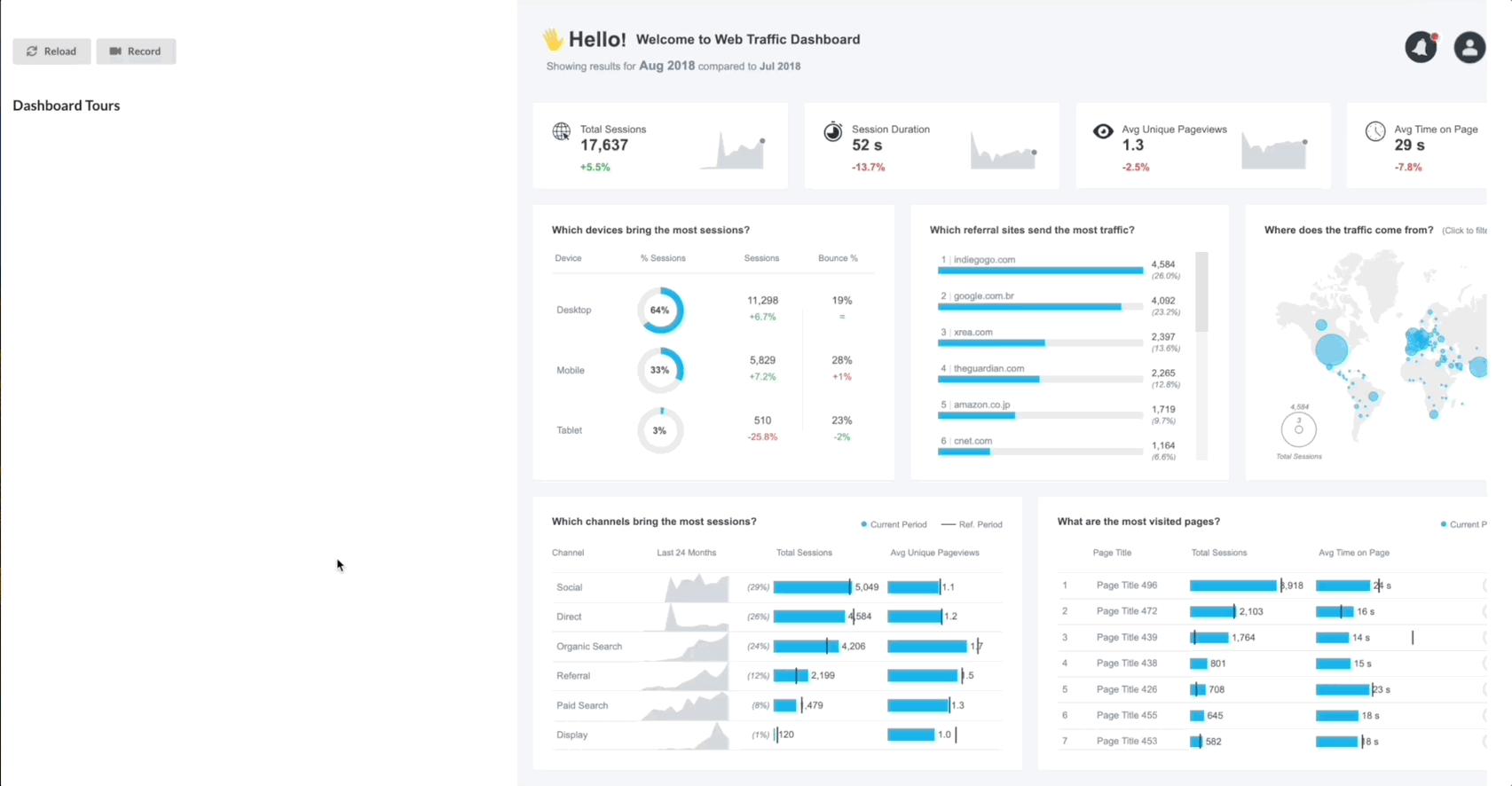Click the notification bell icon

[x=1421, y=47]
